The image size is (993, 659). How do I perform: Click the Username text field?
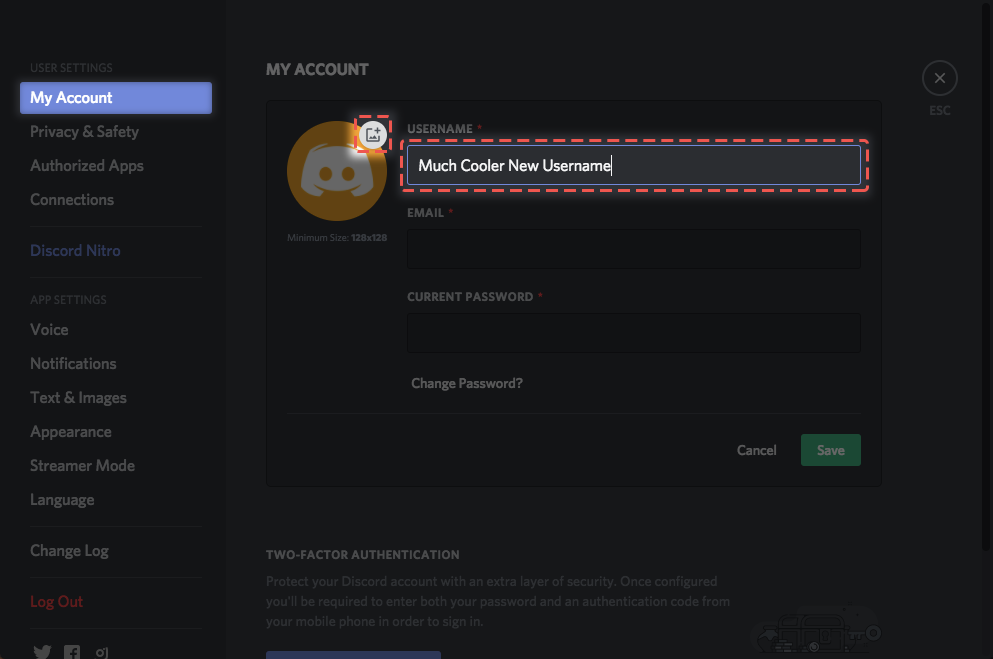tap(633, 165)
